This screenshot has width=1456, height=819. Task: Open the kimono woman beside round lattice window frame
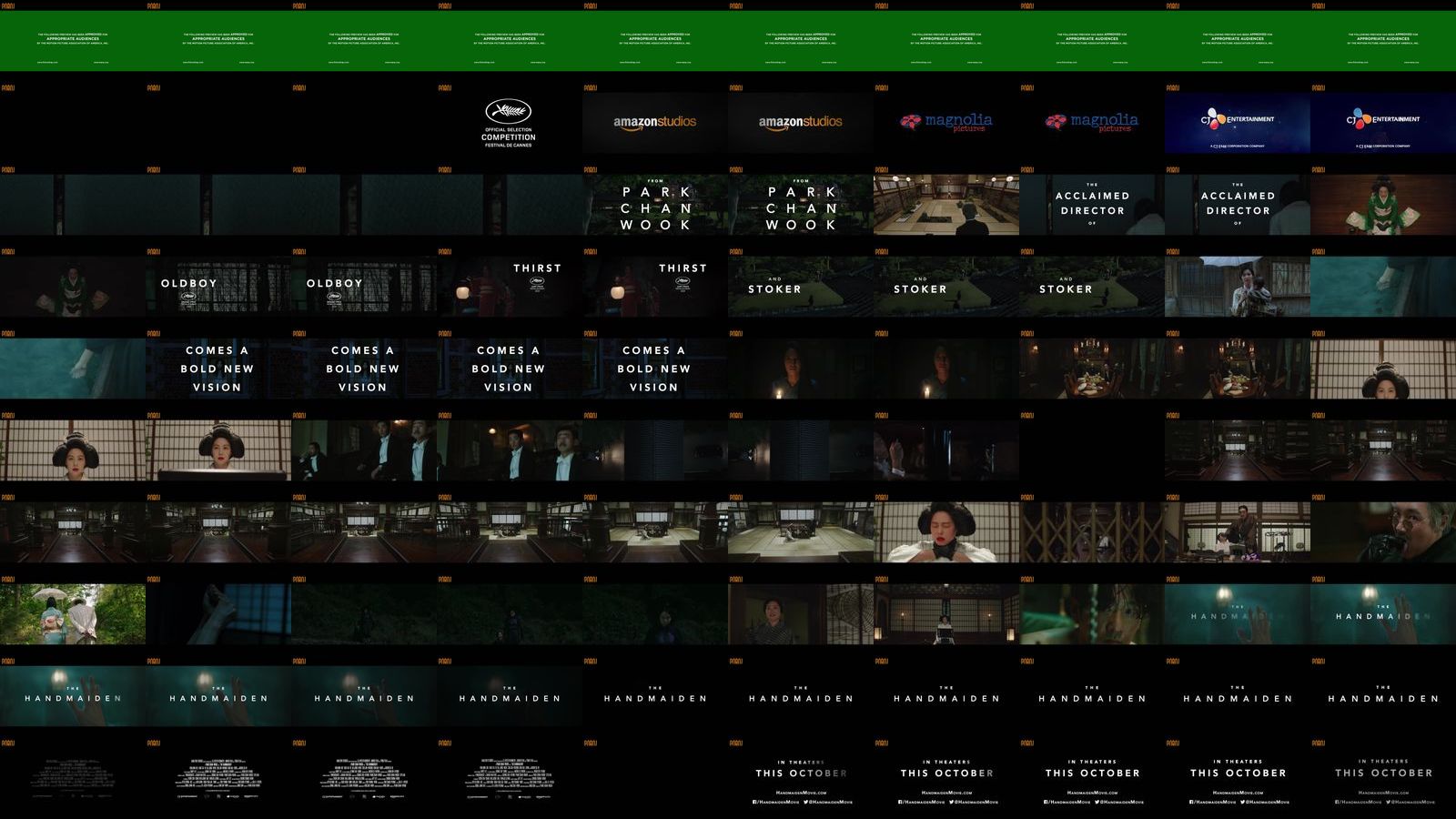[x=800, y=614]
